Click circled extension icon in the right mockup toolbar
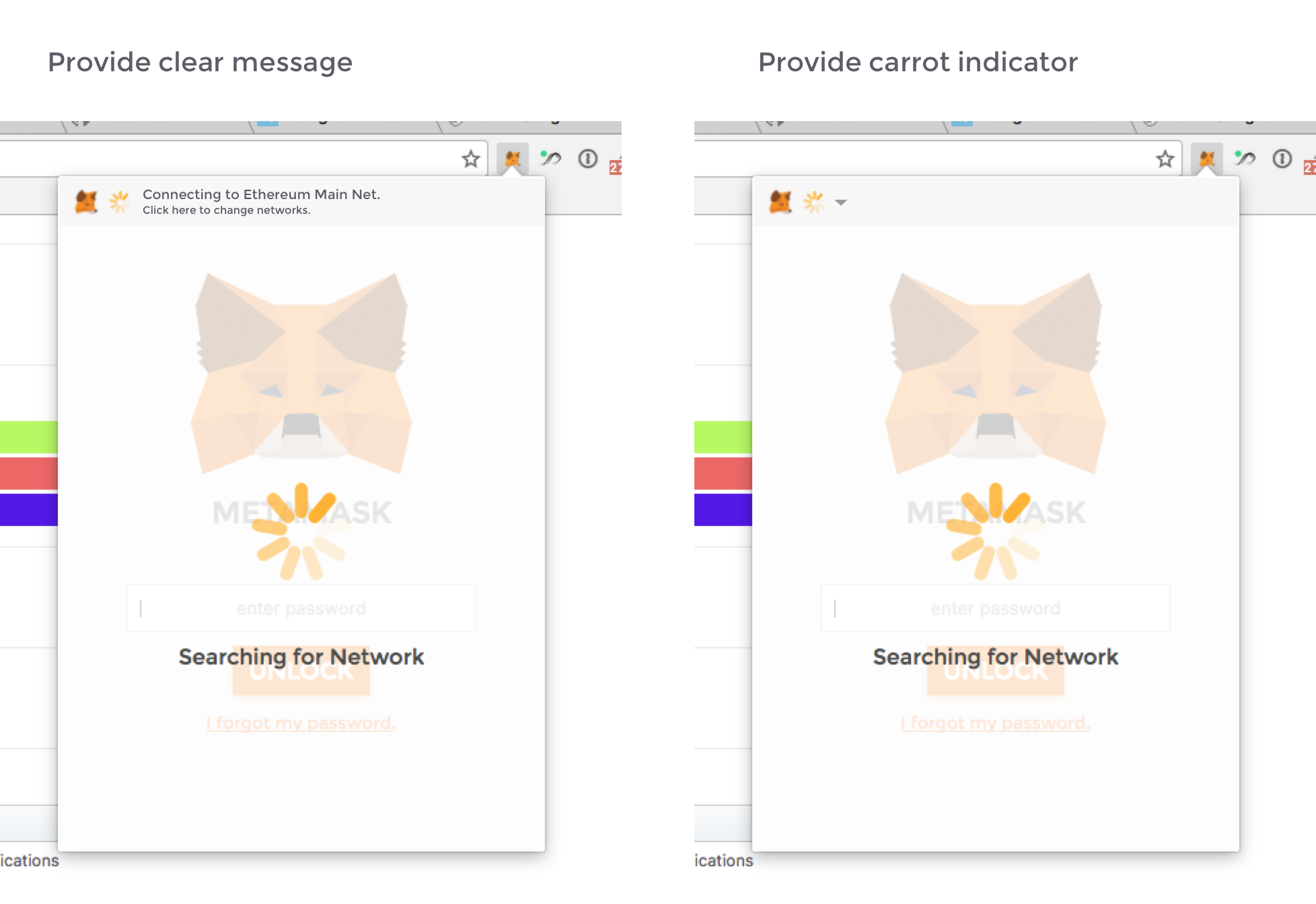The image size is (1316, 904). (1282, 159)
